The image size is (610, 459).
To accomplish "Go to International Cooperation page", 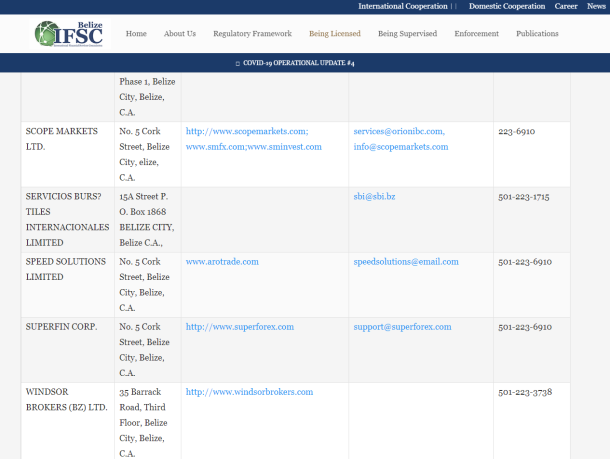I will [403, 6].
